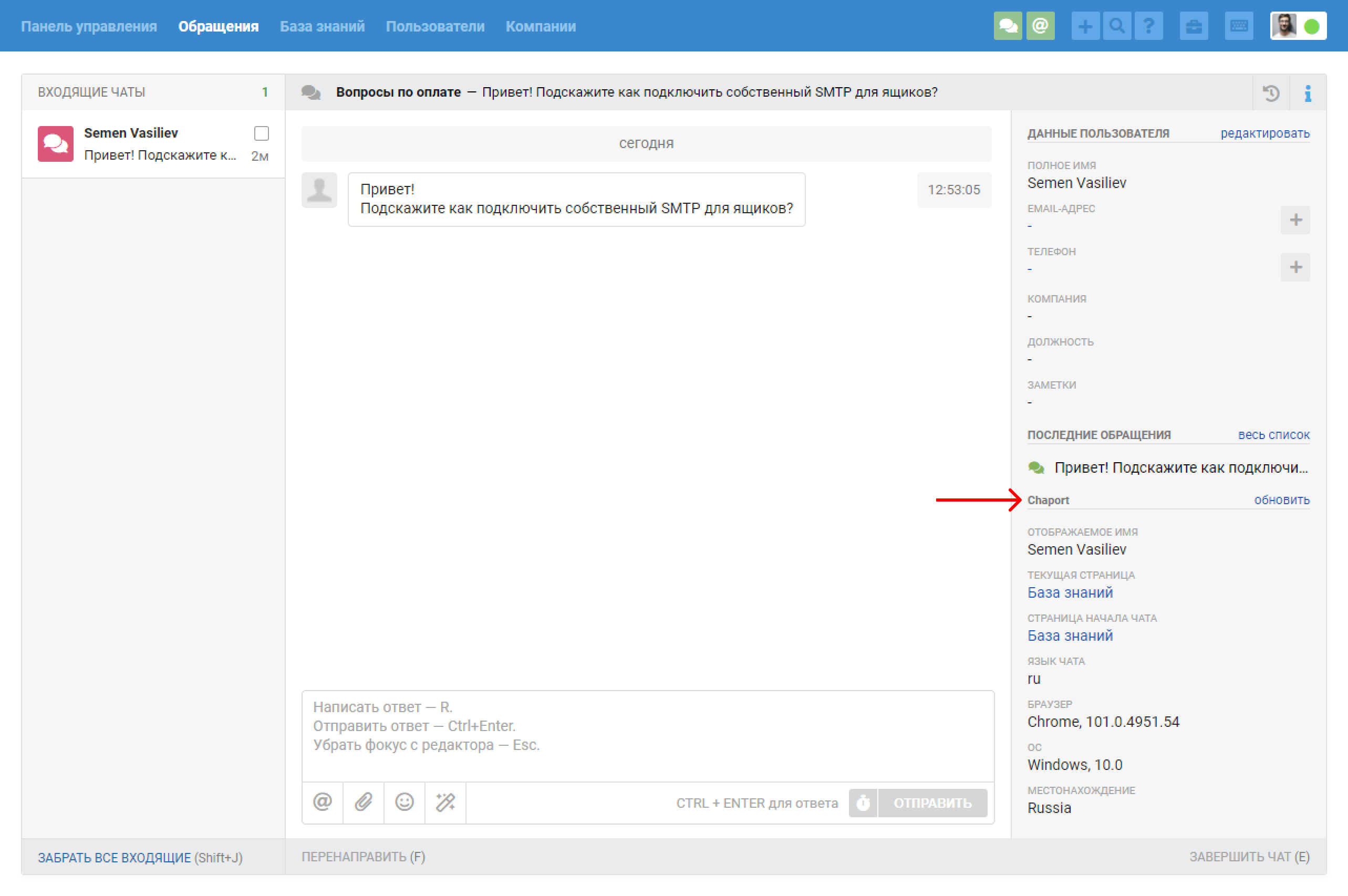Click the green @ mentions icon

coord(1040,26)
